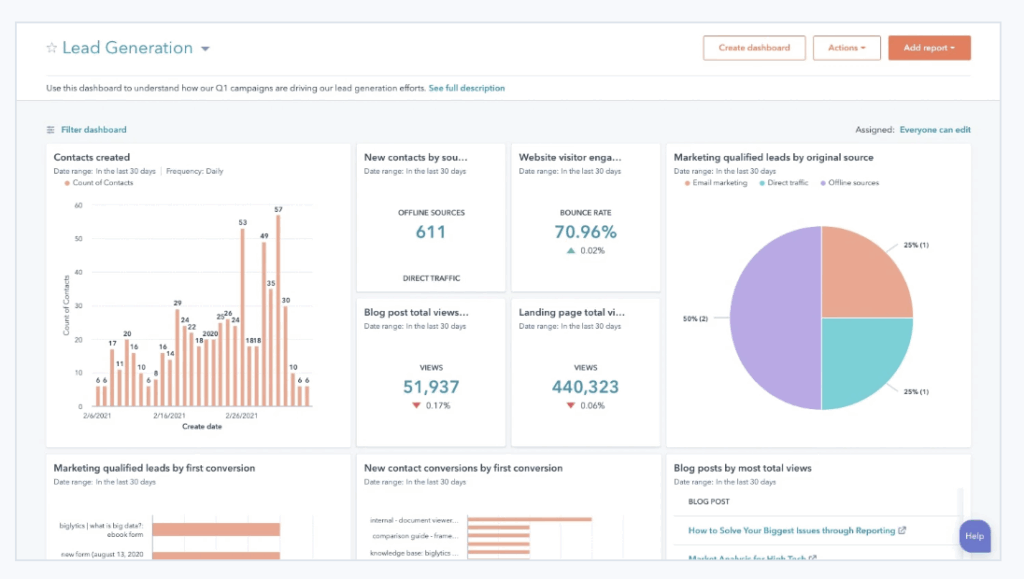Screen dimensions: 1024x579
Task: Click the down triangle next to 0.17%
Action: tap(416, 405)
